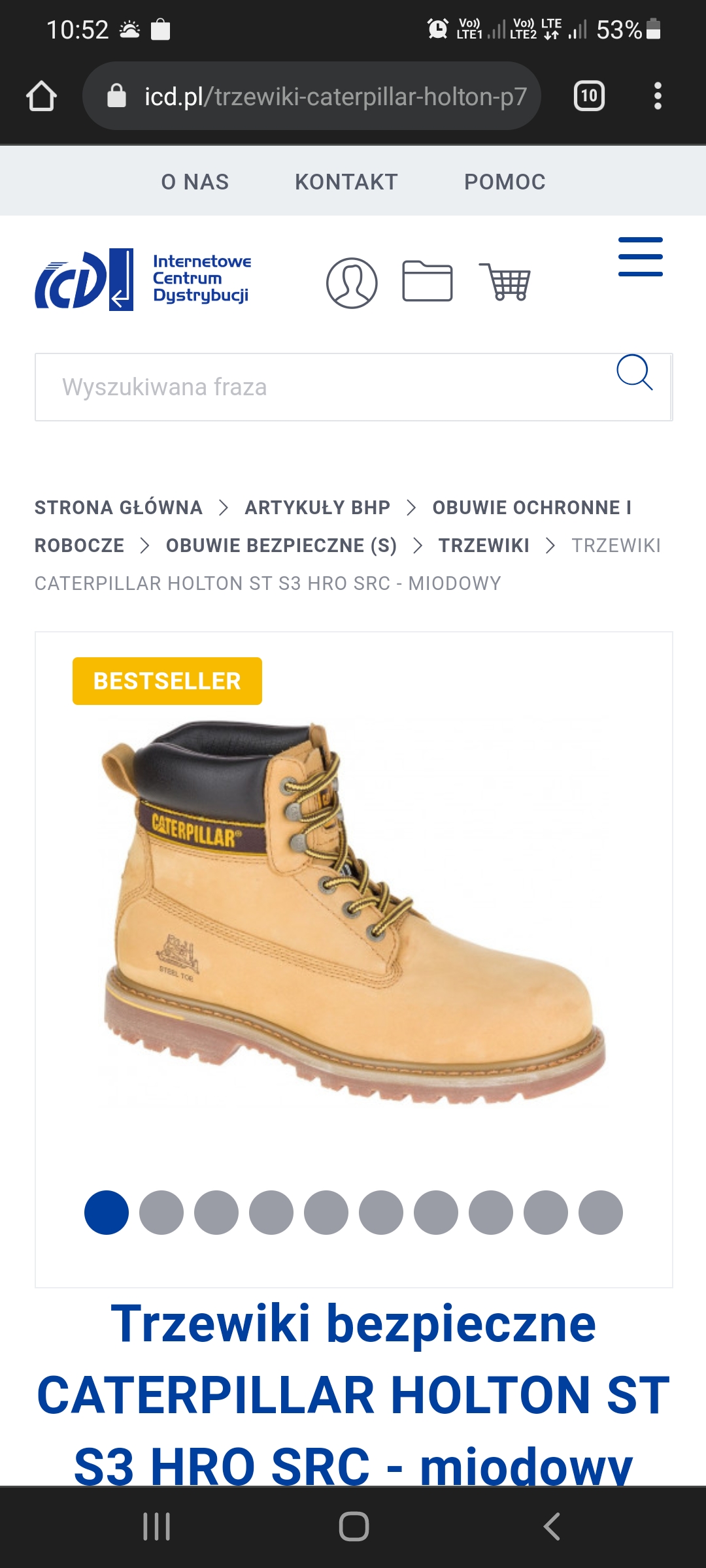Image resolution: width=706 pixels, height=1568 pixels.
Task: Open the O NAS menu item
Action: pos(195,182)
